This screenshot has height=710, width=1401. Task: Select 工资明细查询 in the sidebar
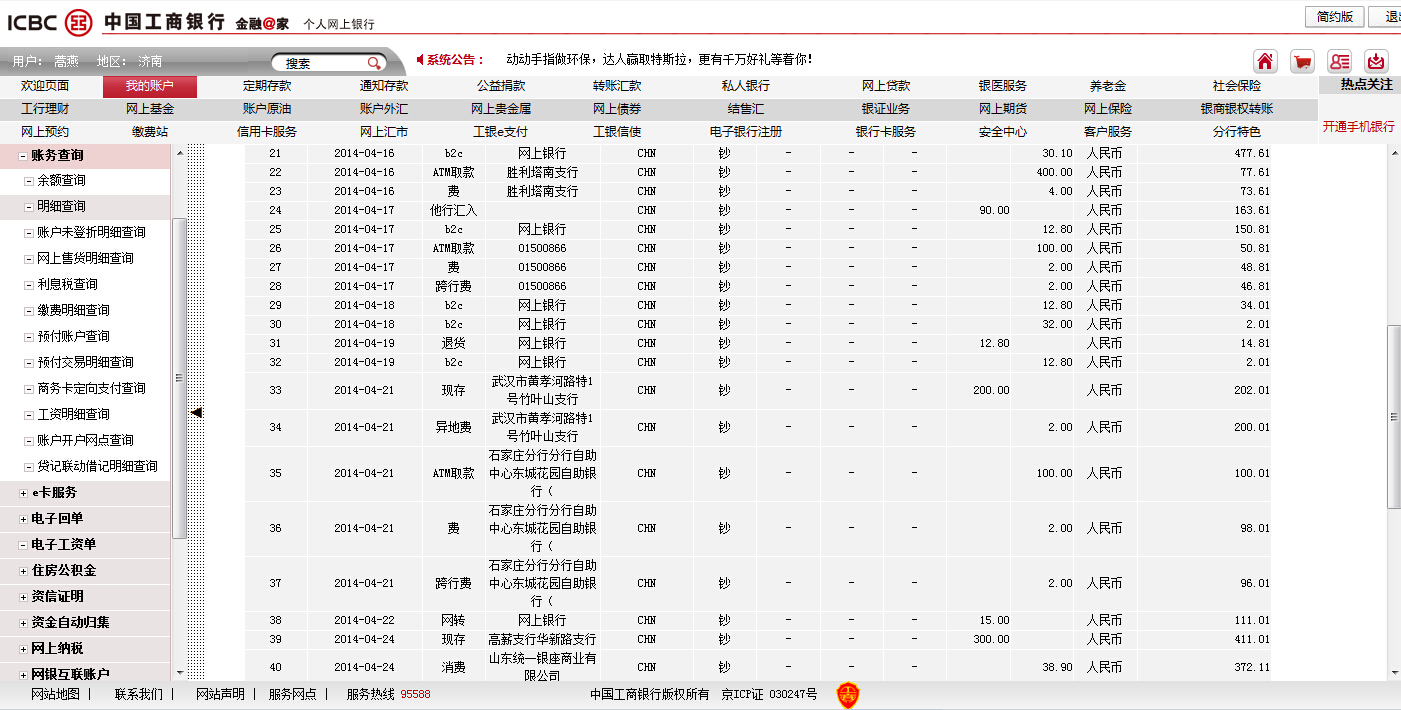[x=73, y=415]
